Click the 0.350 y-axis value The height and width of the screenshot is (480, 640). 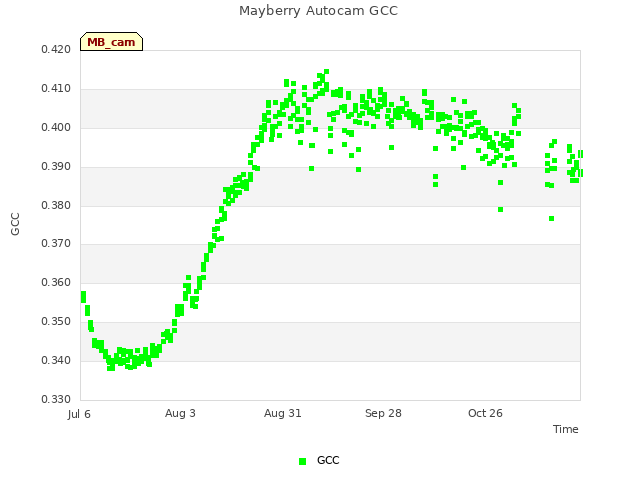pyautogui.click(x=56, y=322)
